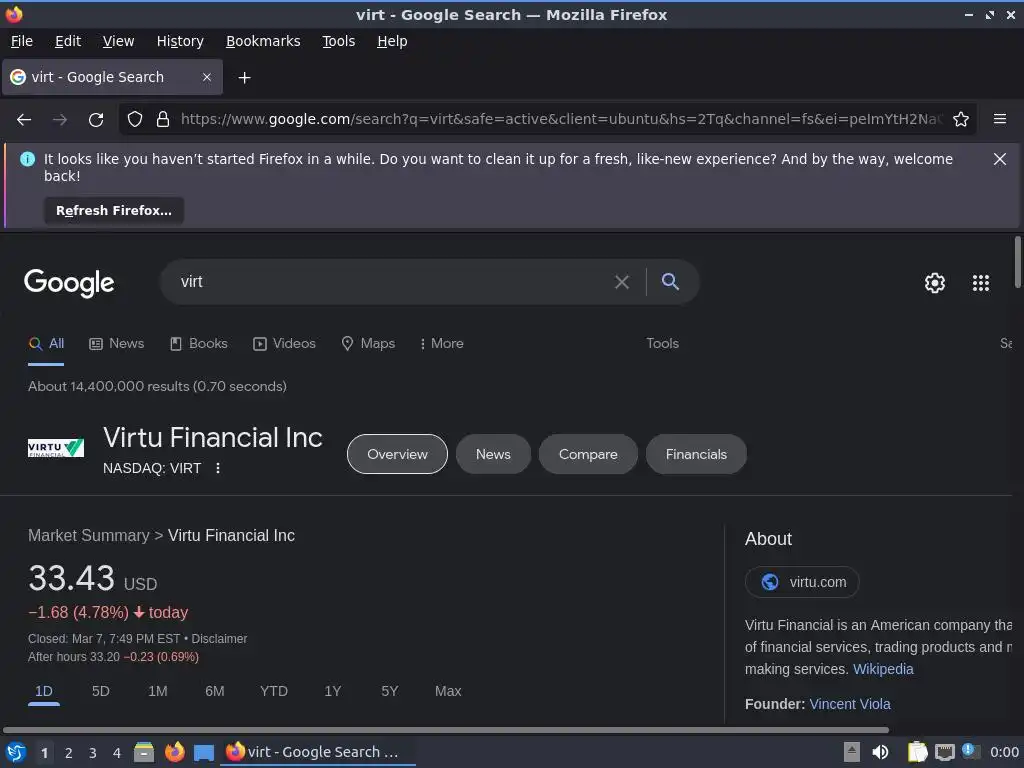Click the Refresh Firefox... button
The image size is (1024, 768).
[114, 211]
